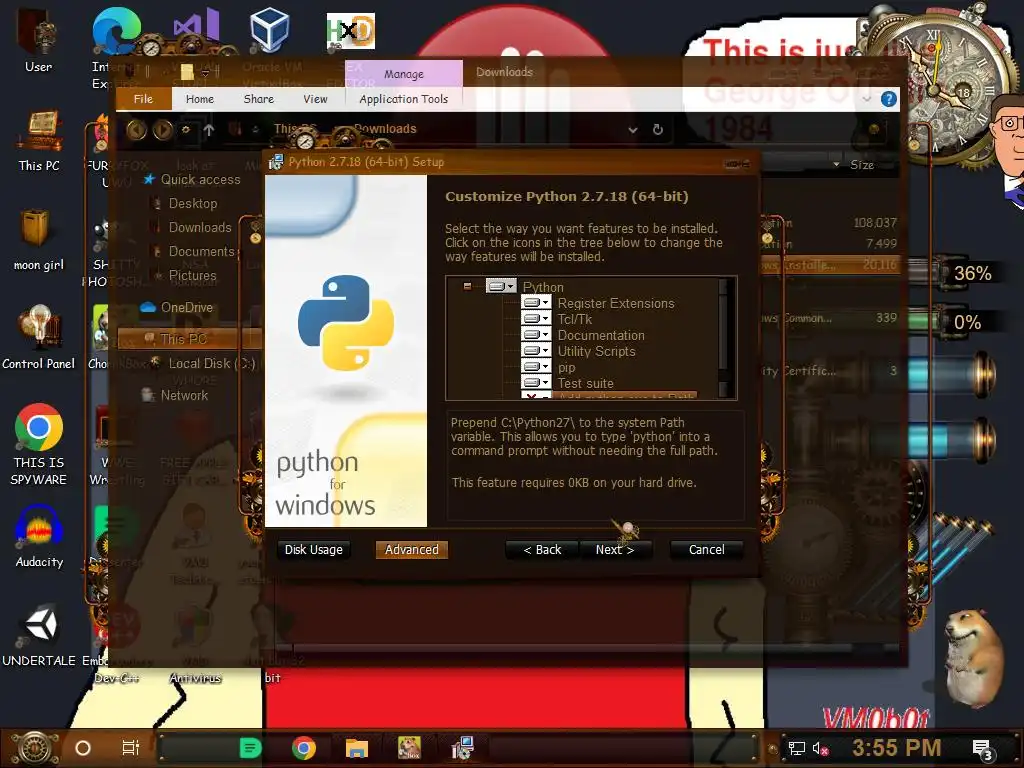The height and width of the screenshot is (768, 1024).
Task: Open This PC desktop icon
Action: [39, 140]
